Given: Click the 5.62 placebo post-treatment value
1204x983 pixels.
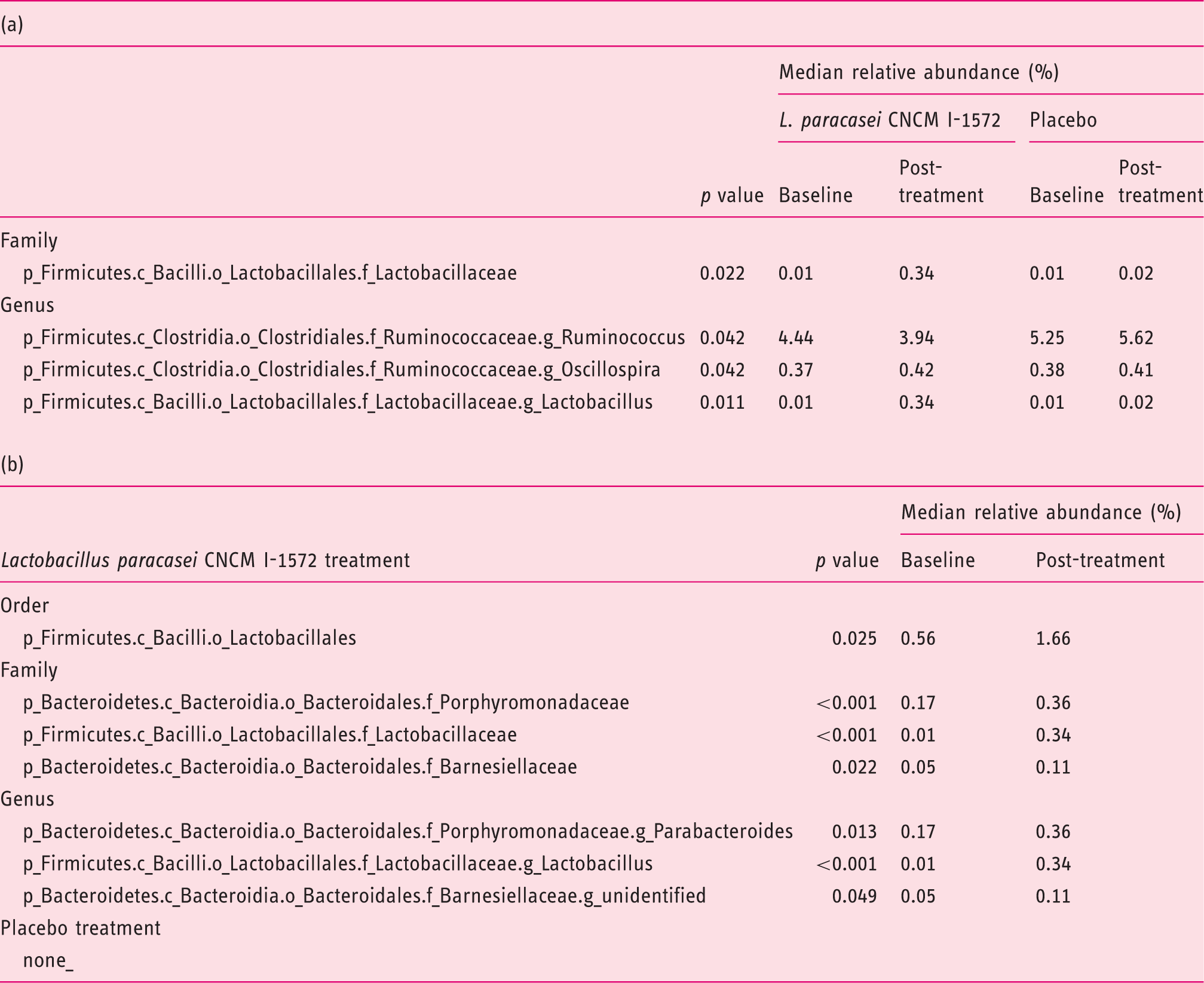Looking at the screenshot, I should point(1136,338).
